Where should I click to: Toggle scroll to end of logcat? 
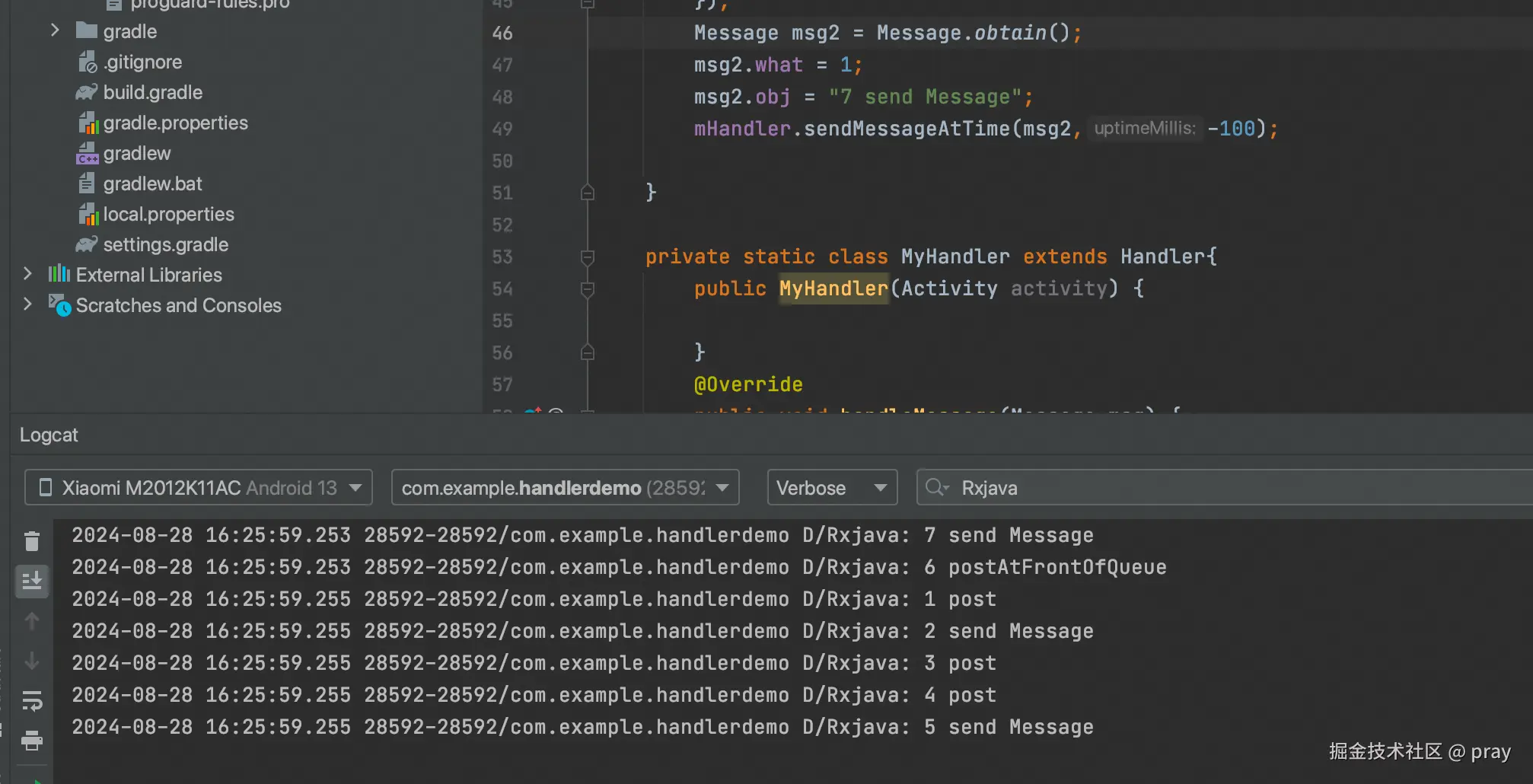pyautogui.click(x=32, y=582)
